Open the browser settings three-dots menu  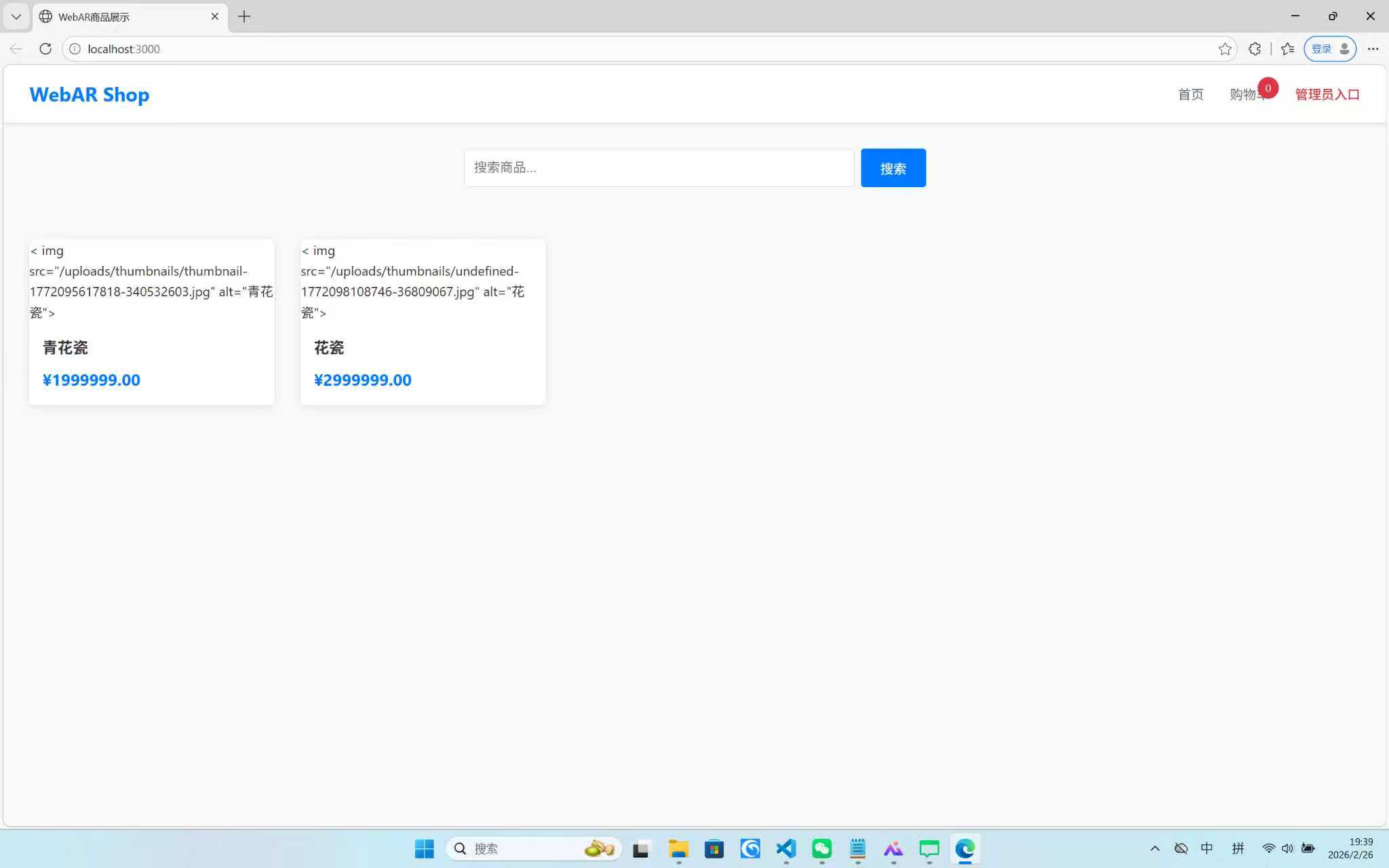pyautogui.click(x=1373, y=49)
